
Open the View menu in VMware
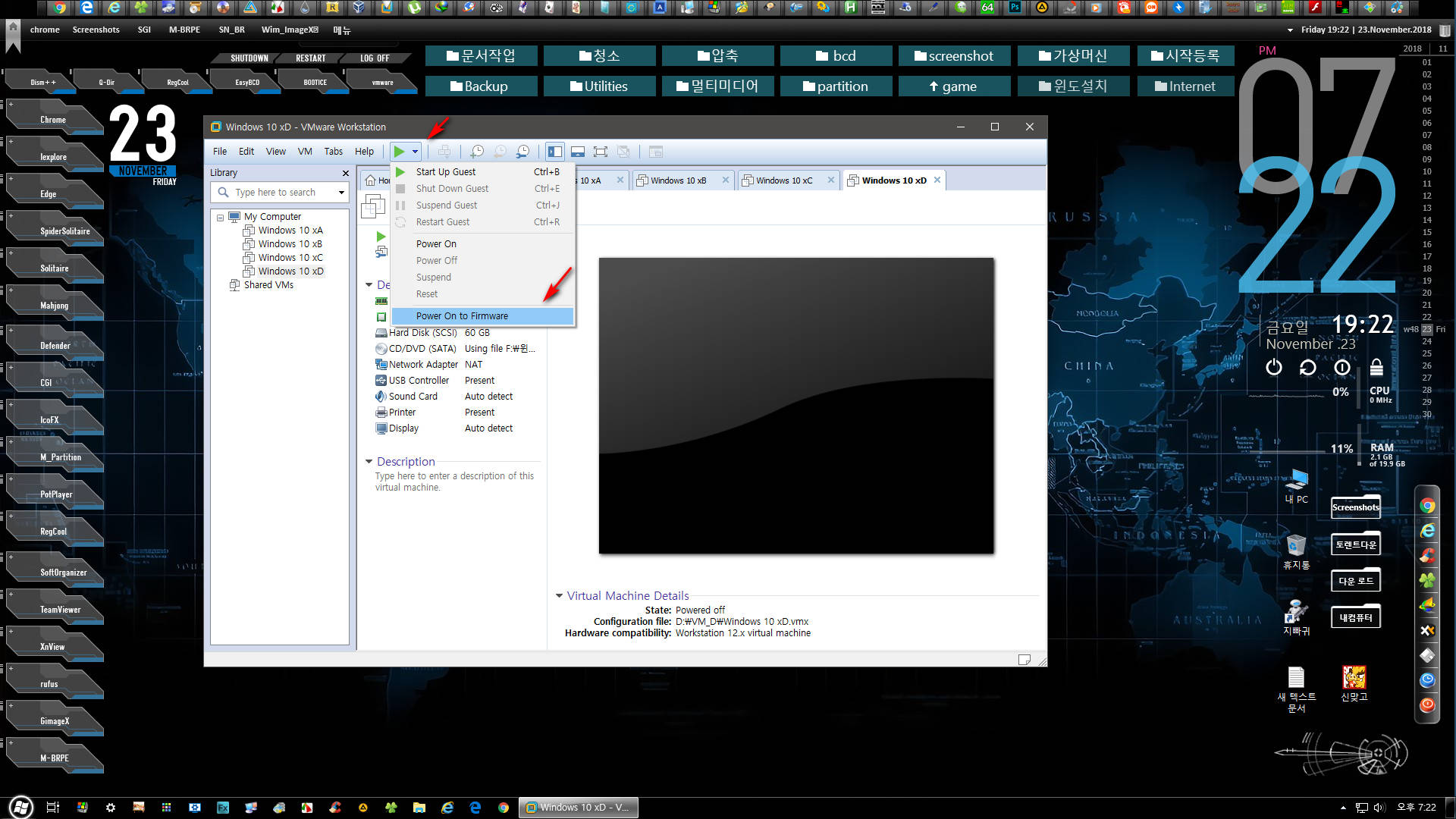[276, 152]
